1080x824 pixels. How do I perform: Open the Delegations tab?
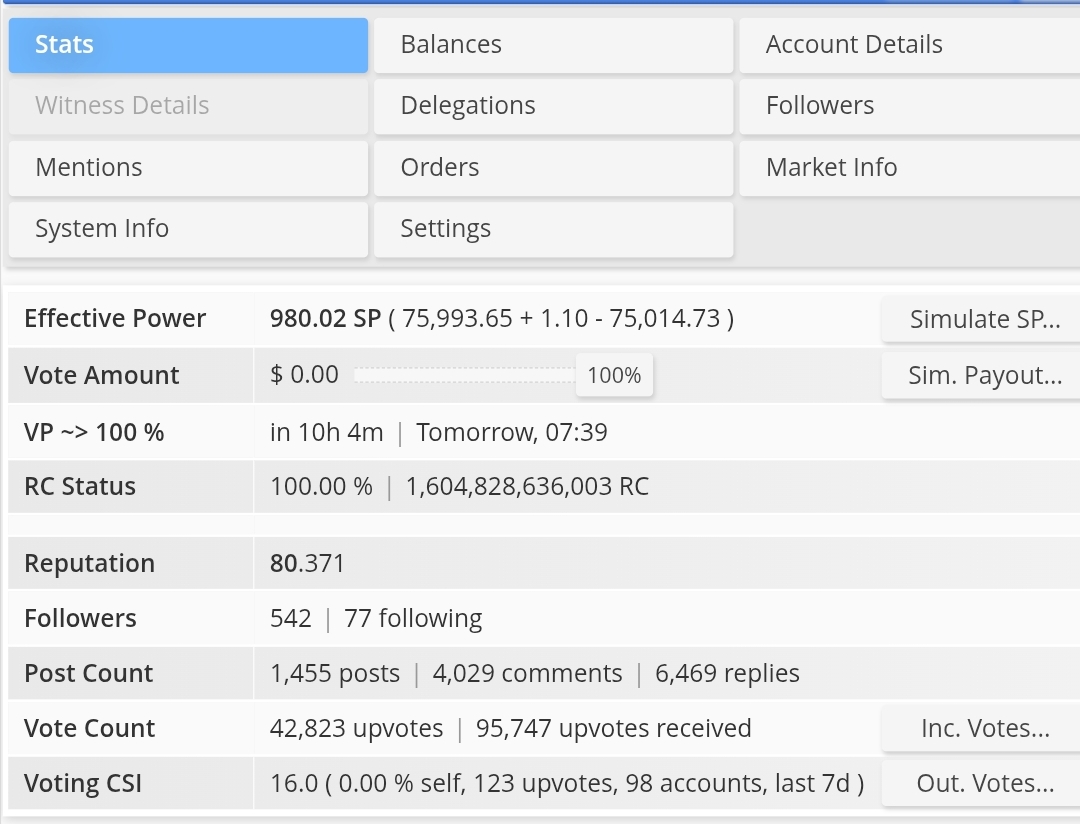click(x=553, y=106)
